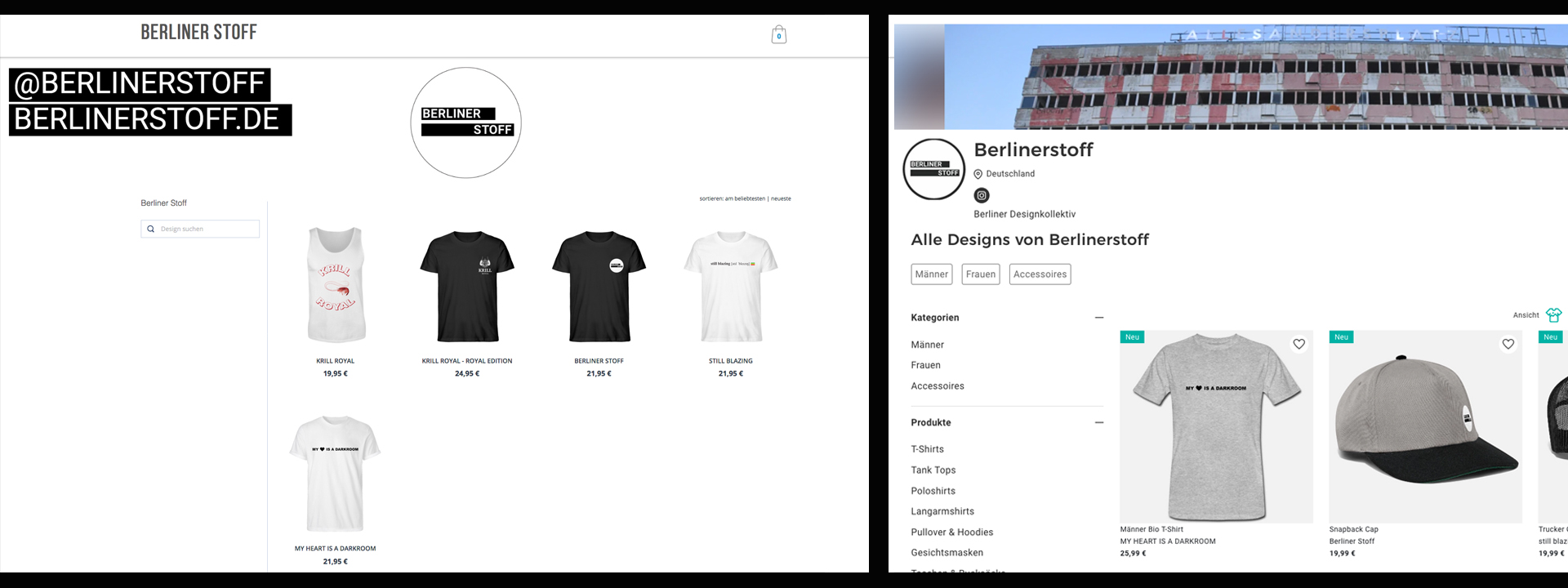This screenshot has width=1568, height=588.
Task: Choose Tank Tops under Produkte
Action: (x=933, y=470)
